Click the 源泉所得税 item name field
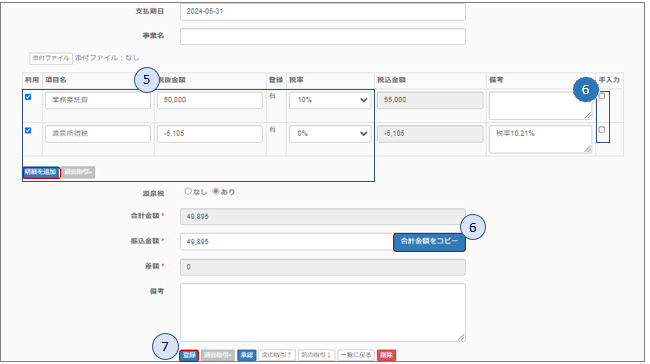 click(x=98, y=134)
